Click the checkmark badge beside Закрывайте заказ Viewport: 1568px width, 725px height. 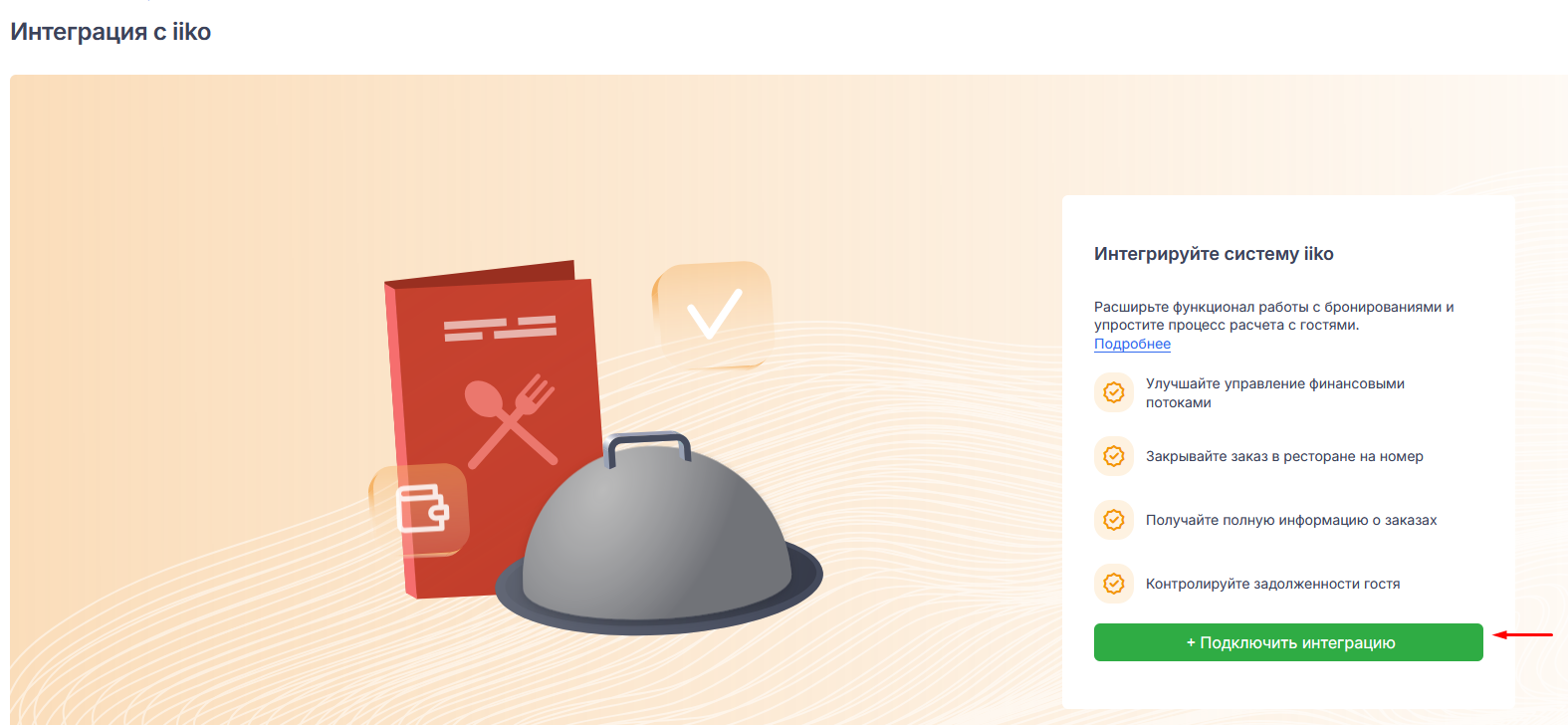[x=1114, y=456]
